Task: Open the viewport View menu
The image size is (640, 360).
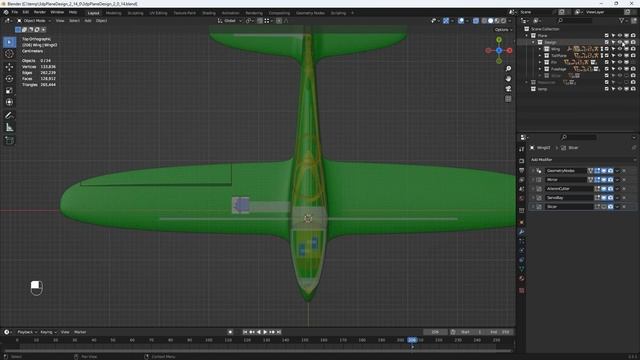Action: click(60, 21)
